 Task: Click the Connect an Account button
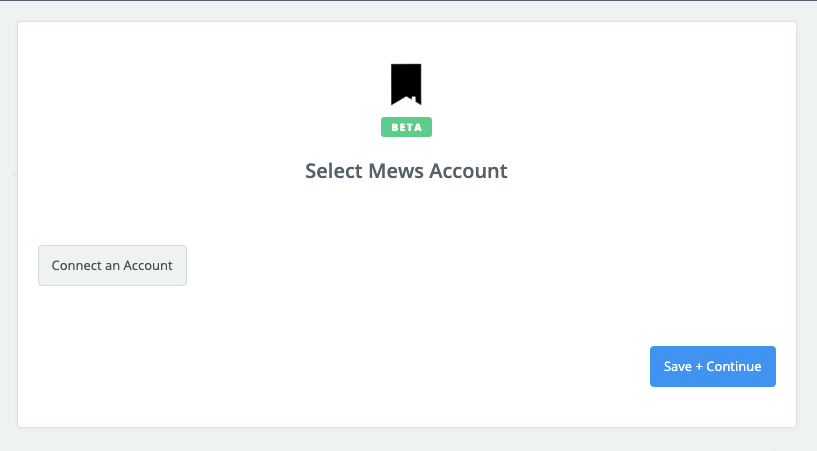coord(112,266)
